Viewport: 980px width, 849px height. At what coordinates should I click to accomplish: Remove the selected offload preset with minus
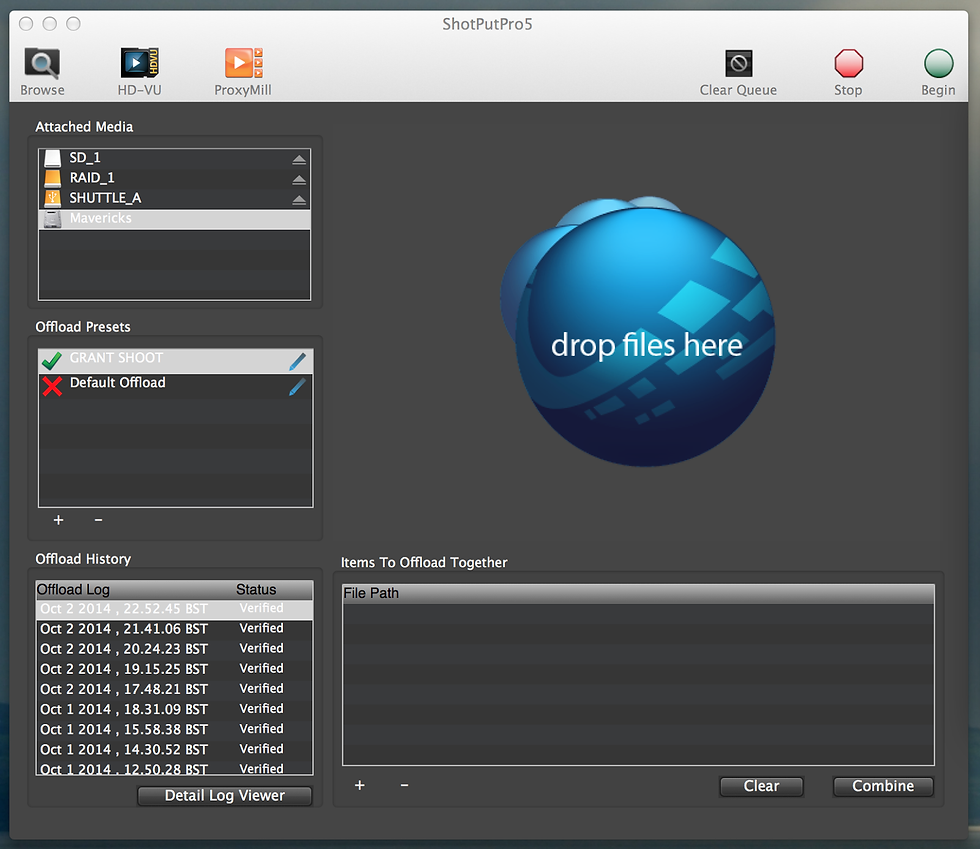98,520
